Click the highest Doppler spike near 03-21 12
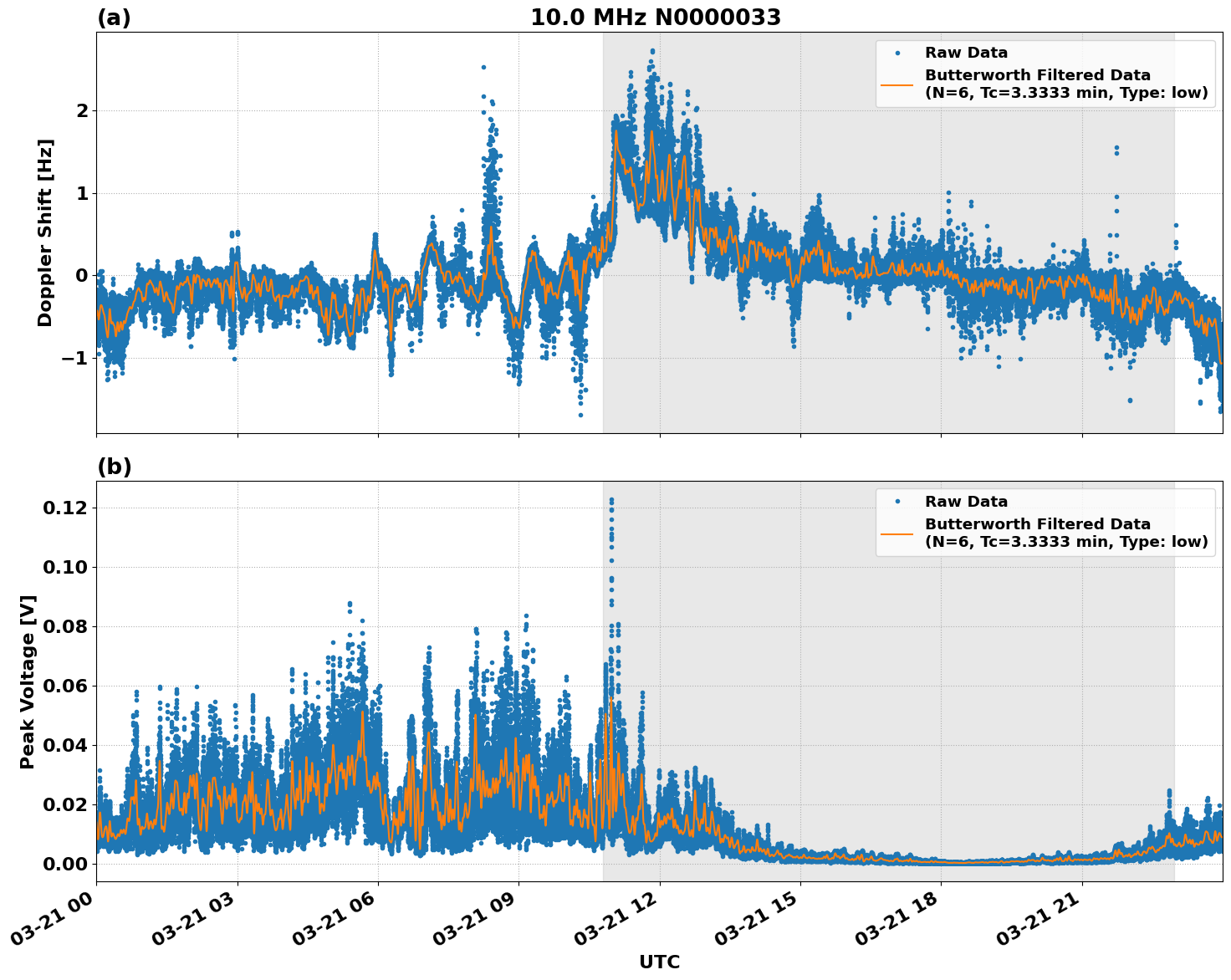 coord(651,50)
